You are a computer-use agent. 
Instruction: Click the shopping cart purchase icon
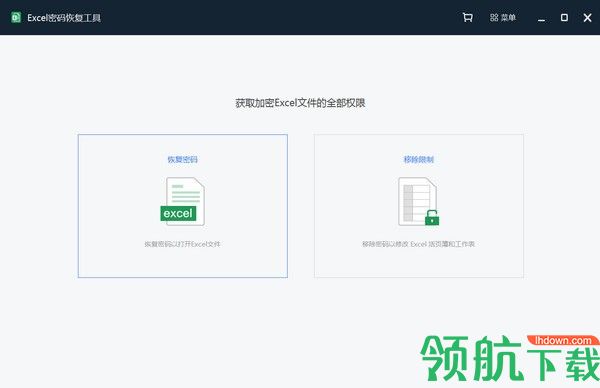click(x=467, y=17)
